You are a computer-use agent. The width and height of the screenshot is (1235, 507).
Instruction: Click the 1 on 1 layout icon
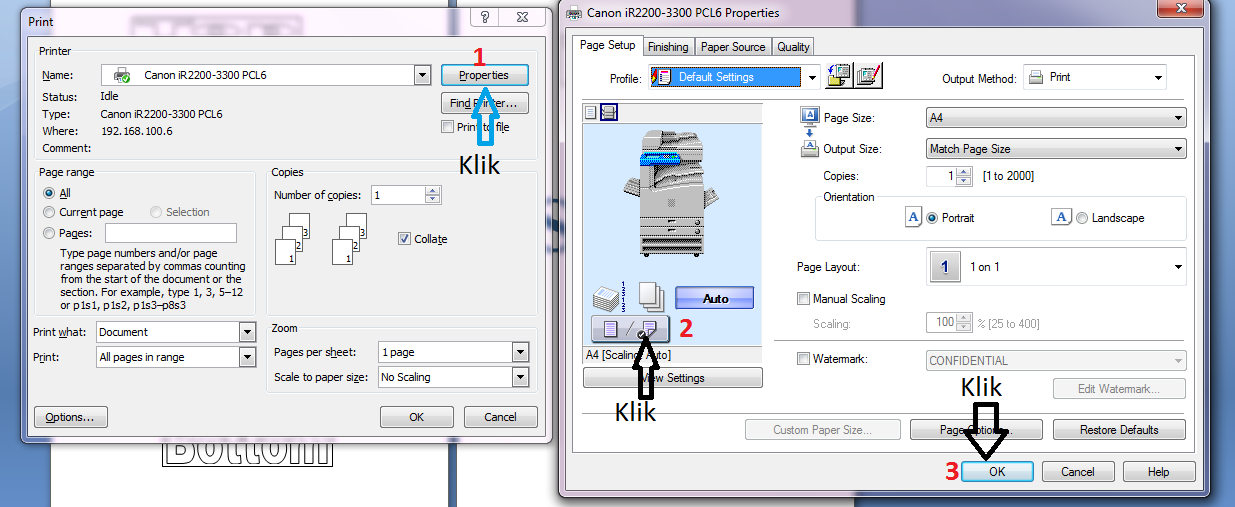(x=945, y=267)
